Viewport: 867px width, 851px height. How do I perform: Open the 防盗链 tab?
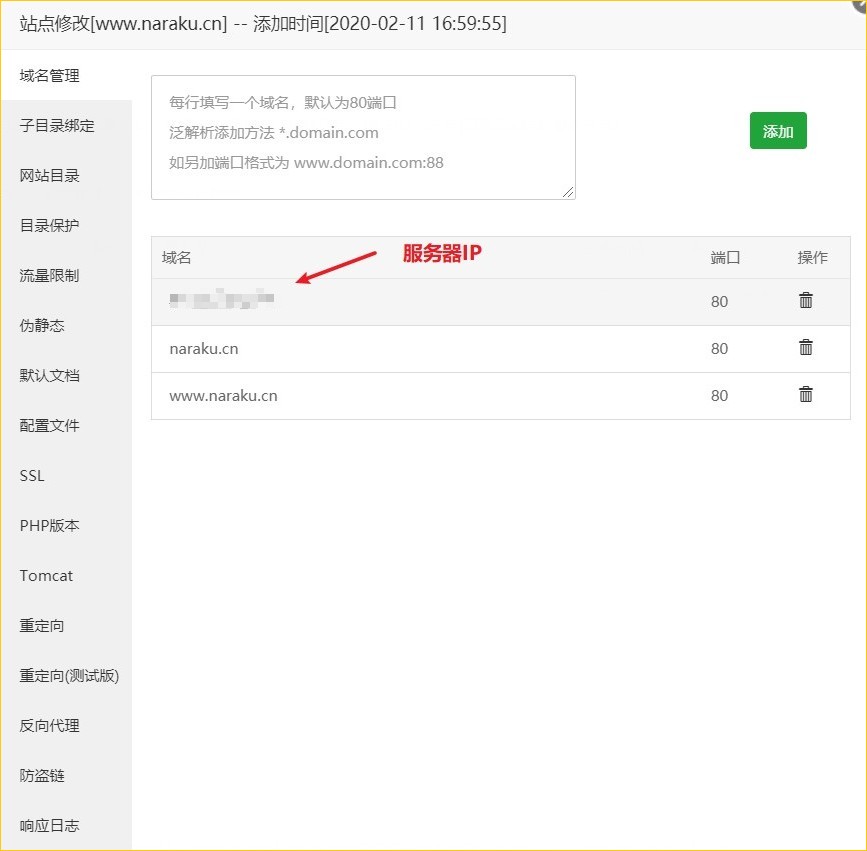click(66, 775)
